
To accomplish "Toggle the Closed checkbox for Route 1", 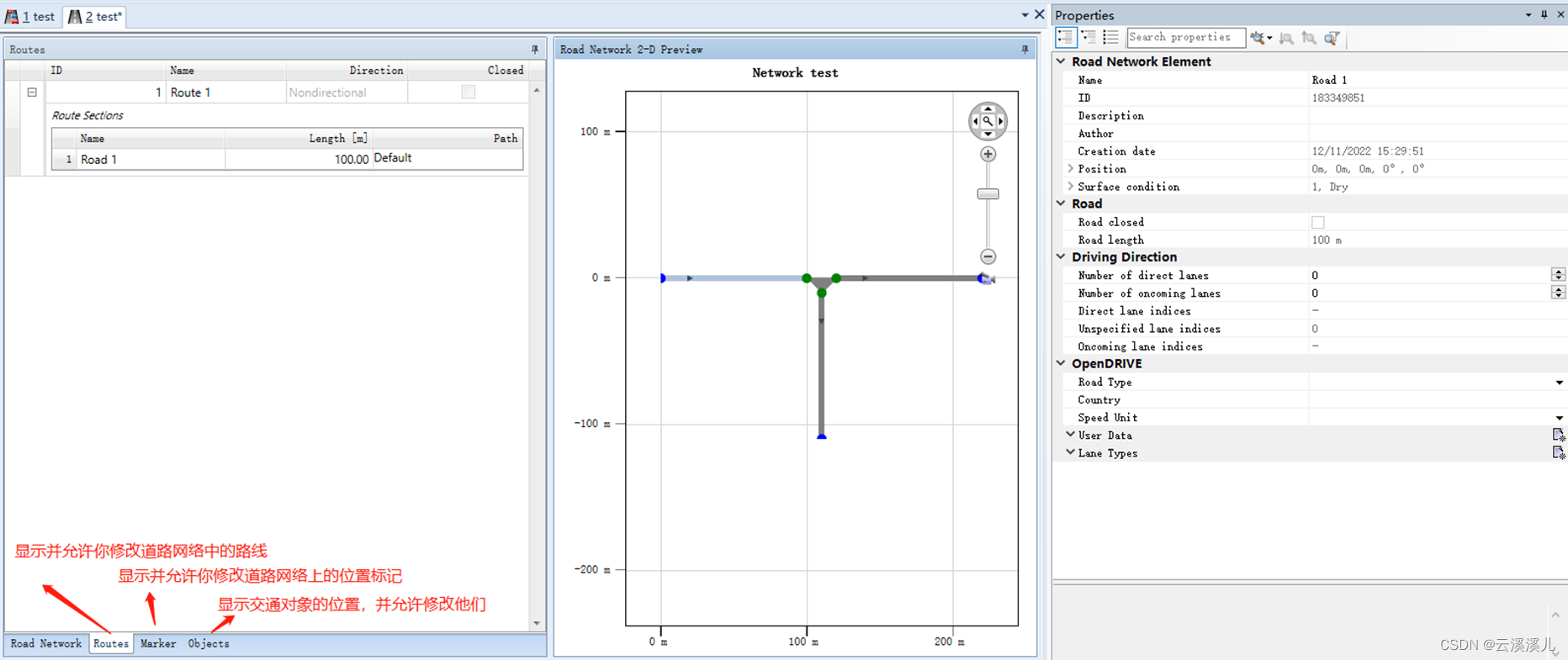I will [469, 92].
